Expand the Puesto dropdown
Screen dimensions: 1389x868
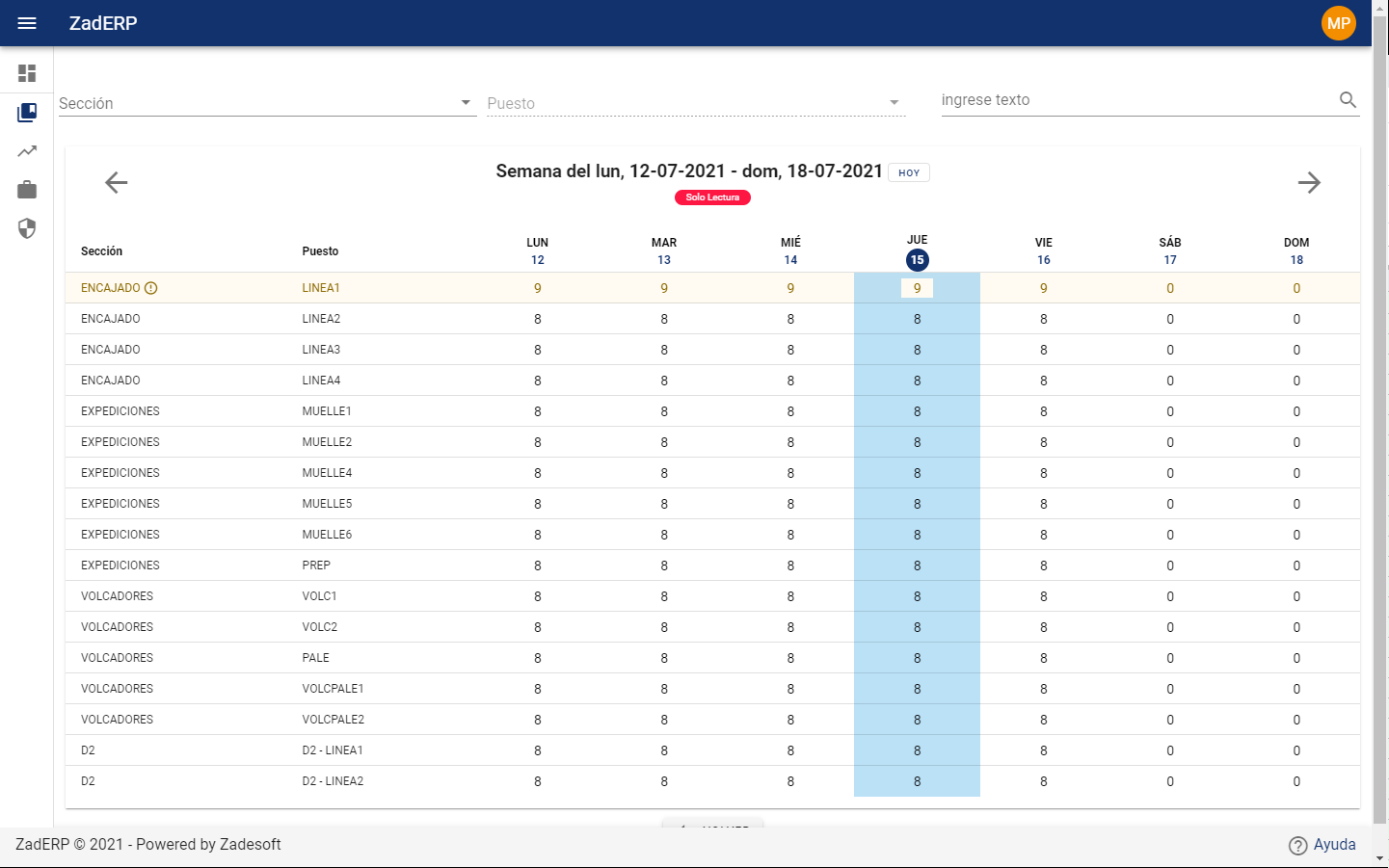(x=696, y=103)
